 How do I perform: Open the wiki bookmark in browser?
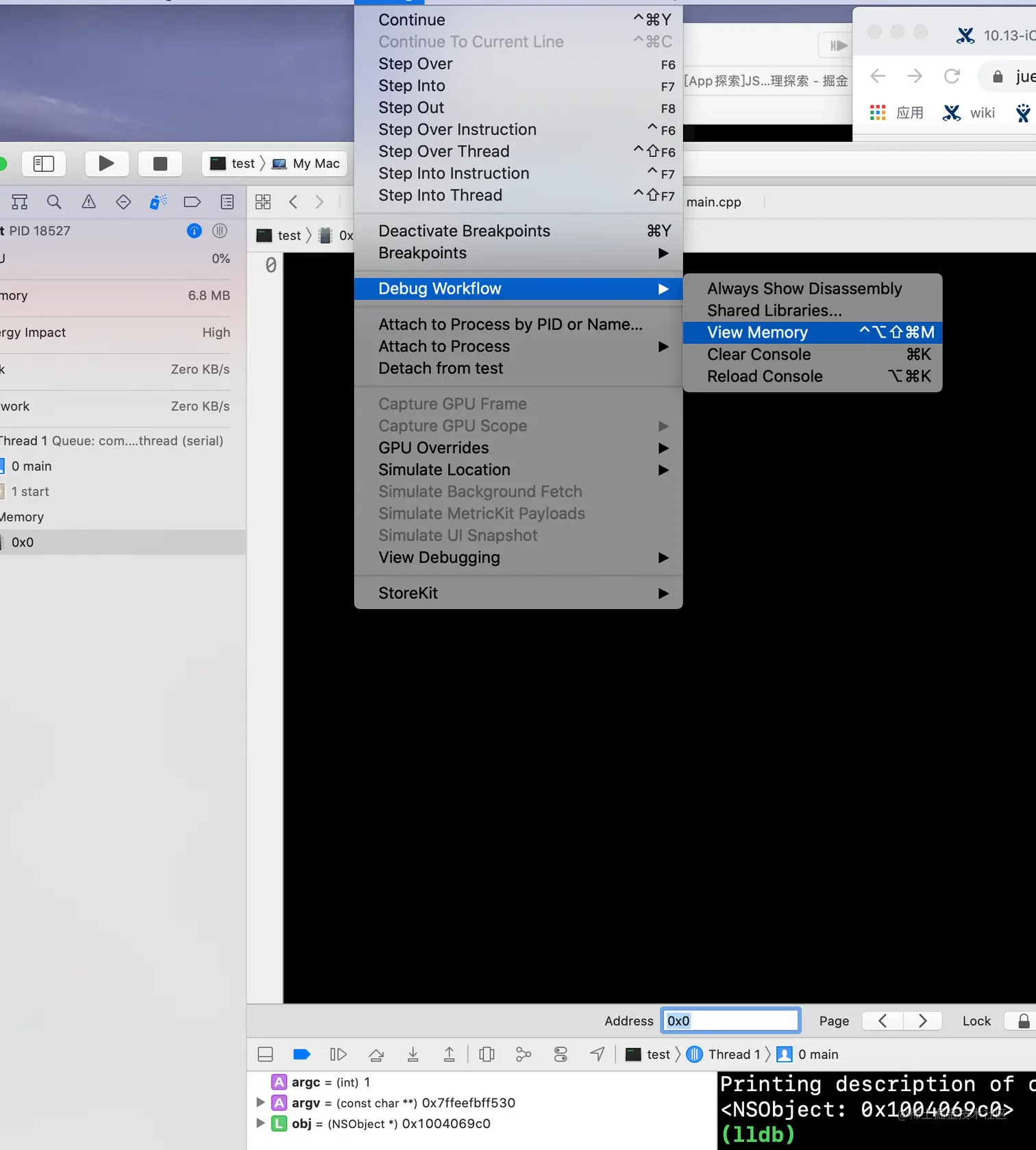tap(969, 113)
